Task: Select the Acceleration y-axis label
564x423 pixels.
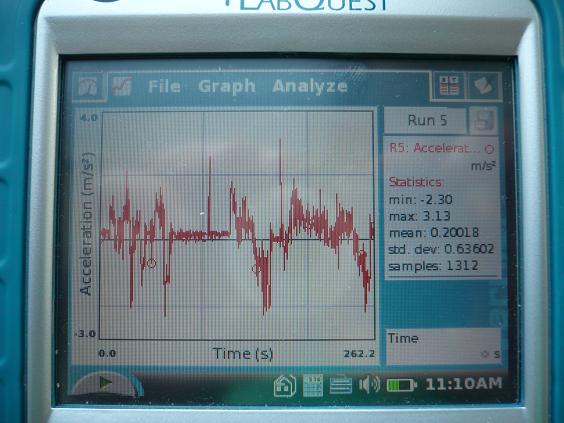Action: click(x=87, y=224)
